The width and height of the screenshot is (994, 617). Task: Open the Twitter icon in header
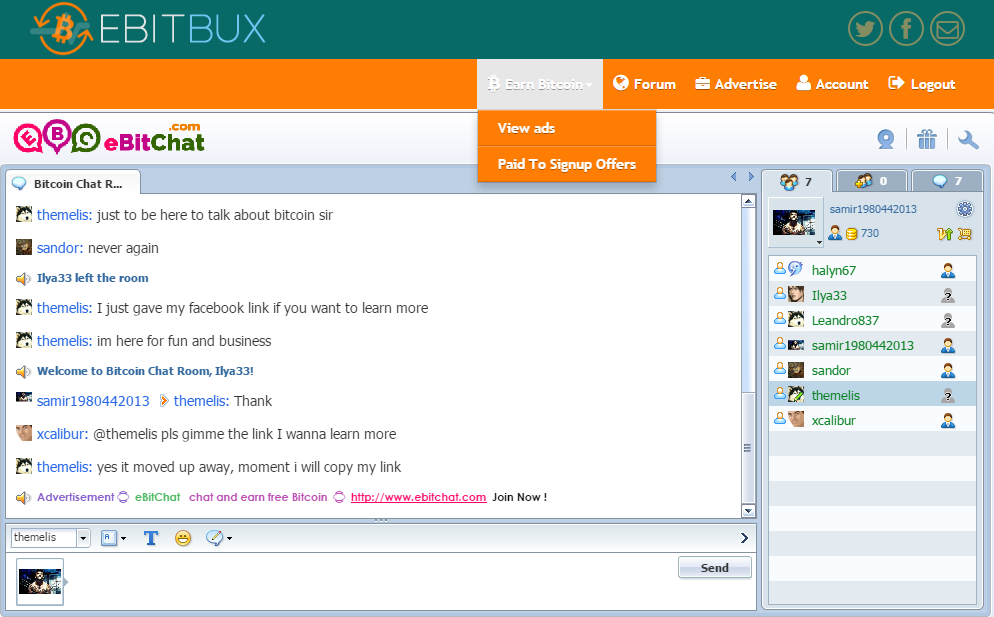865,29
